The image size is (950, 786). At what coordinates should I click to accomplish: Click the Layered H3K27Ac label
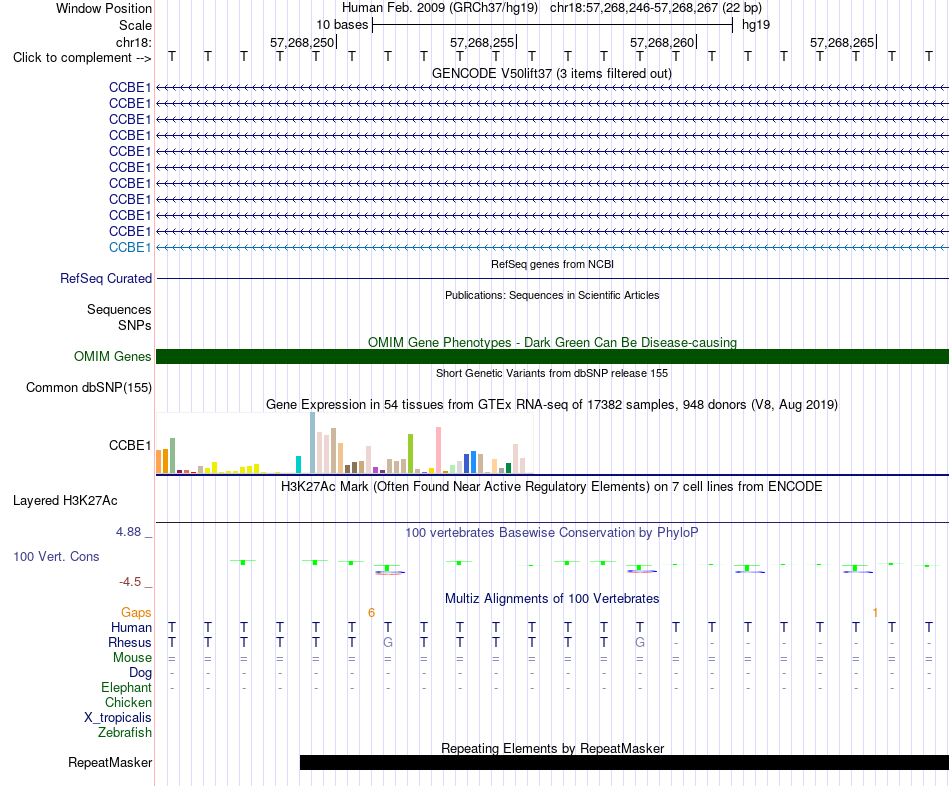pyautogui.click(x=65, y=501)
